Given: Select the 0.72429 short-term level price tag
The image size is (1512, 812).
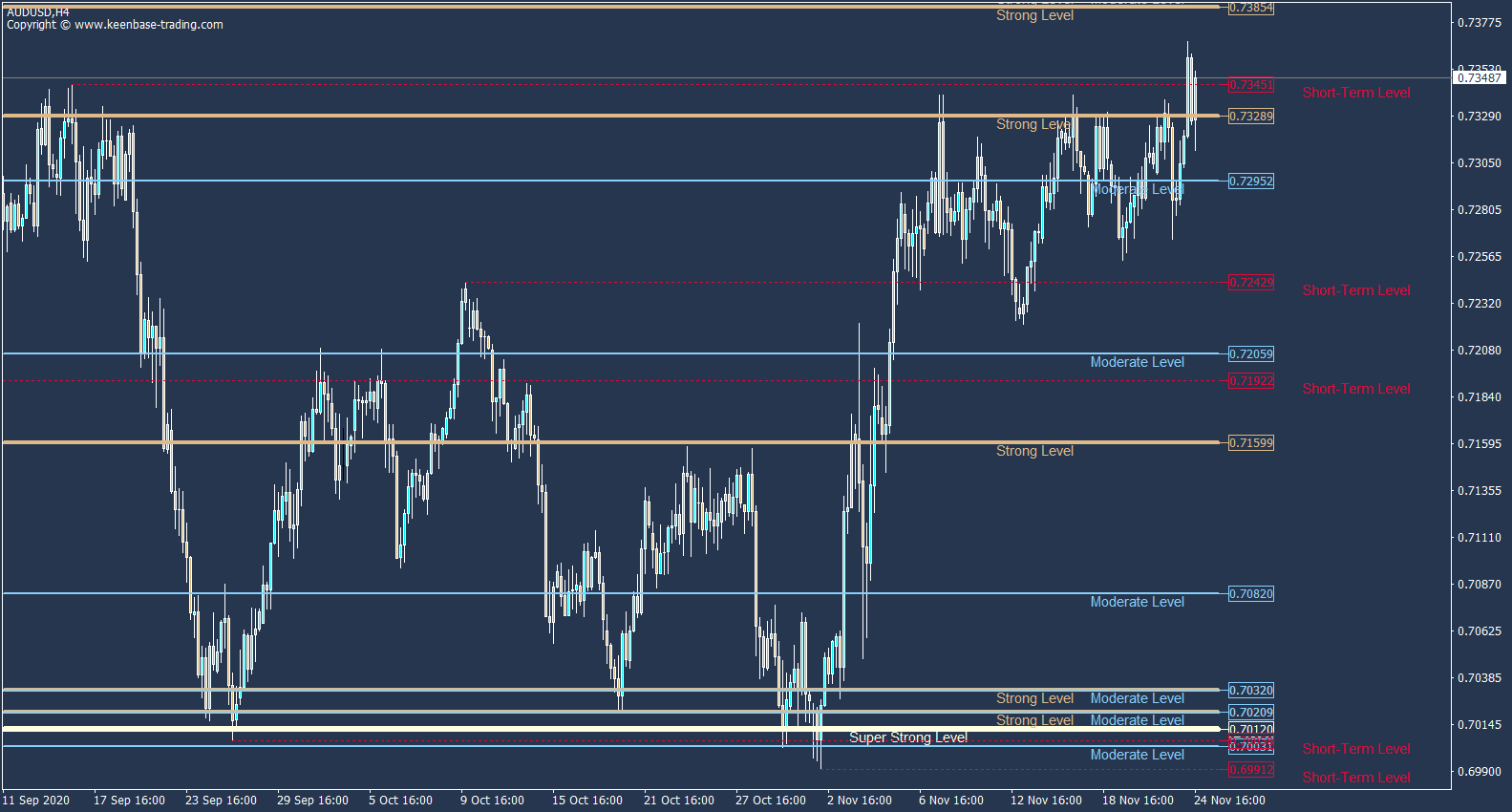Looking at the screenshot, I should (x=1250, y=283).
